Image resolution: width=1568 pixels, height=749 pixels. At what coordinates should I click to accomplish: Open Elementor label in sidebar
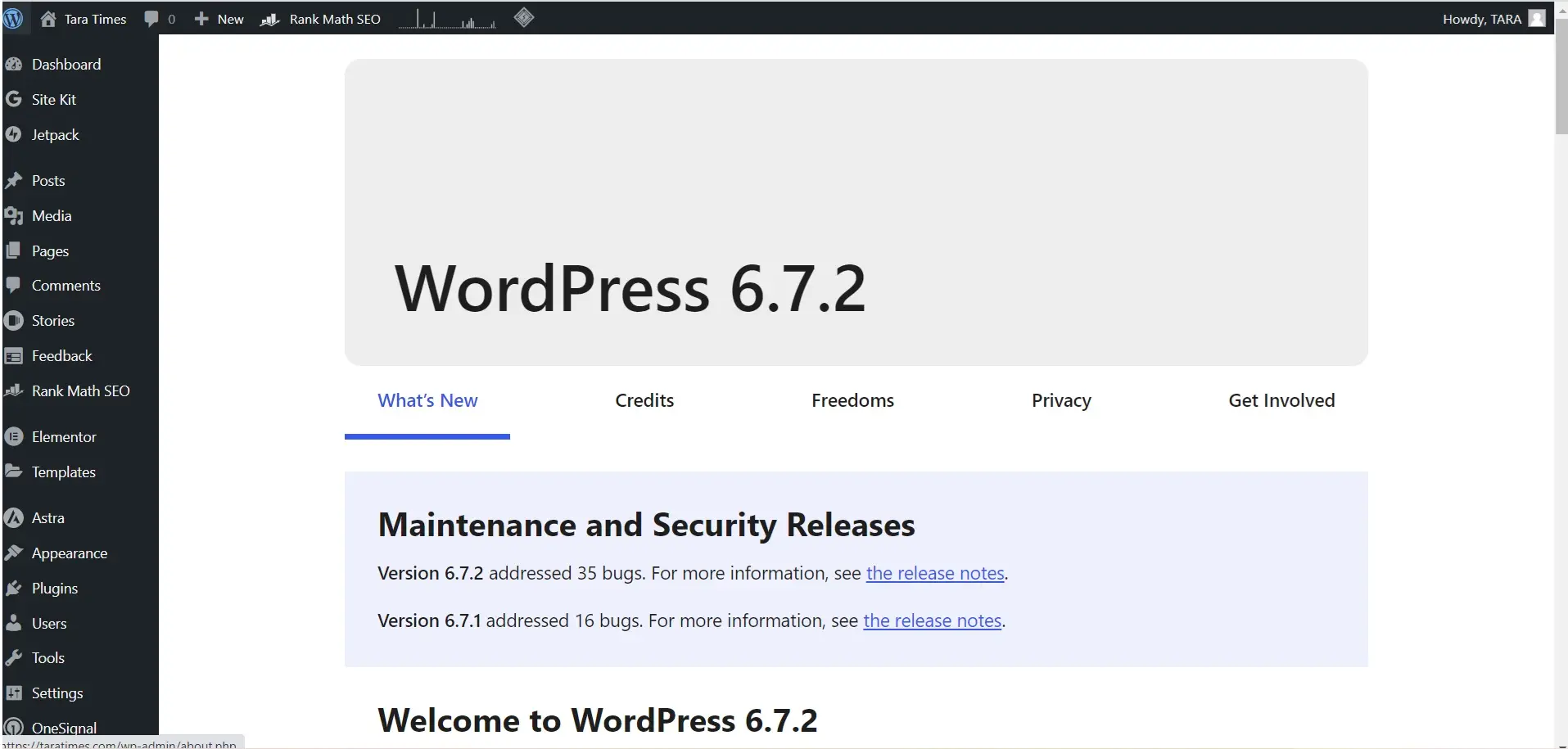pos(64,436)
